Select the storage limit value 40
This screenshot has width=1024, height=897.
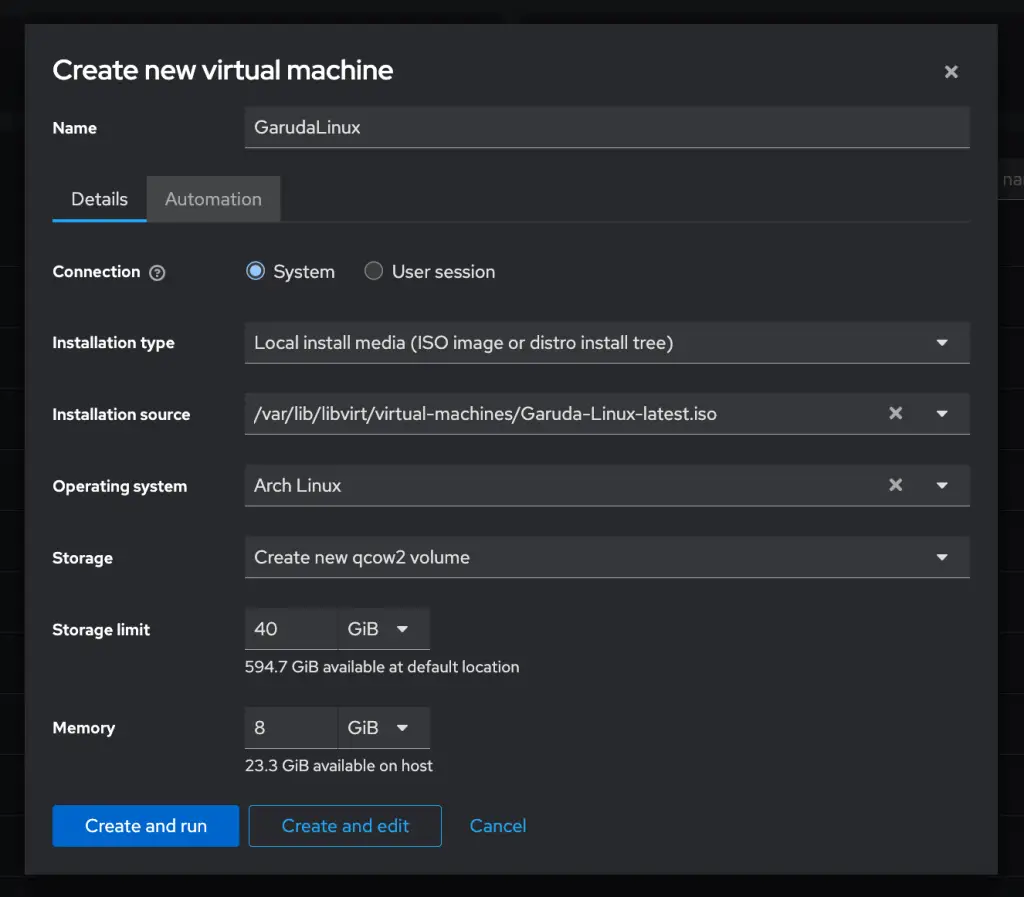(290, 628)
